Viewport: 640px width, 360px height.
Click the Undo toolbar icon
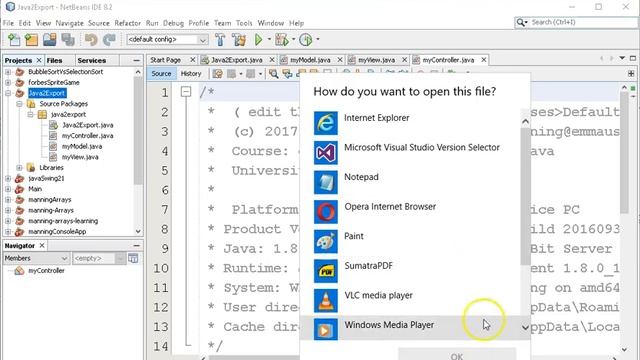click(x=91, y=40)
